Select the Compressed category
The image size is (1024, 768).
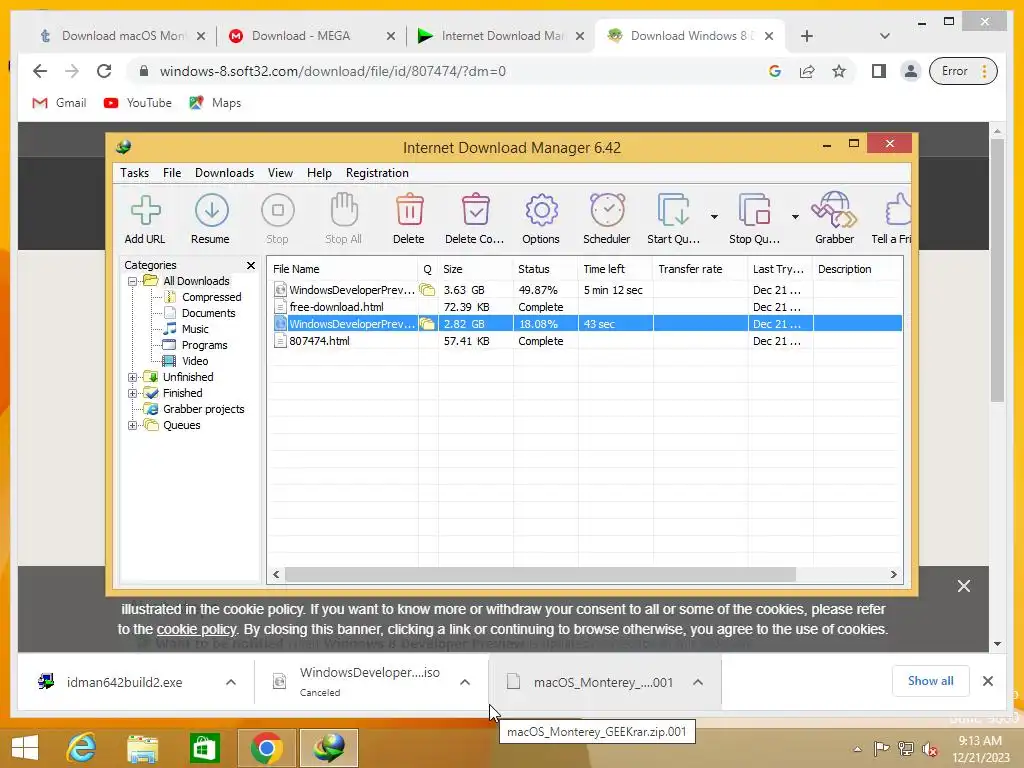click(212, 297)
